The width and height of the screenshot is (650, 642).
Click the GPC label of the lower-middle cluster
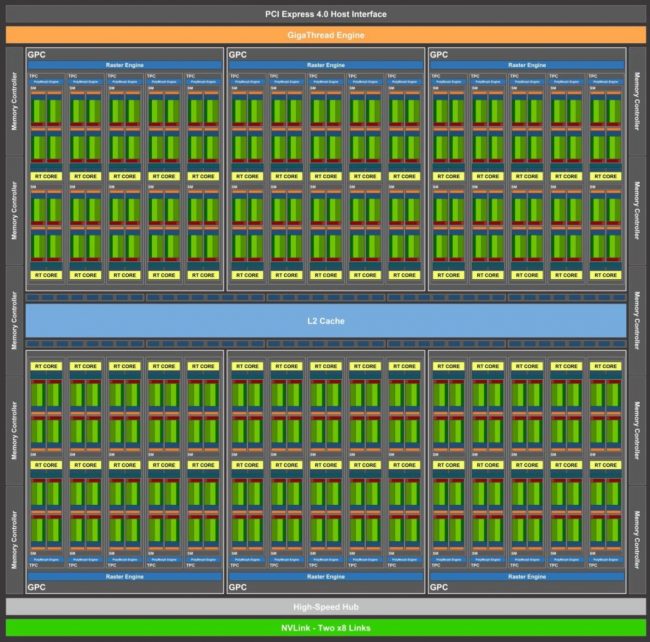[238, 587]
